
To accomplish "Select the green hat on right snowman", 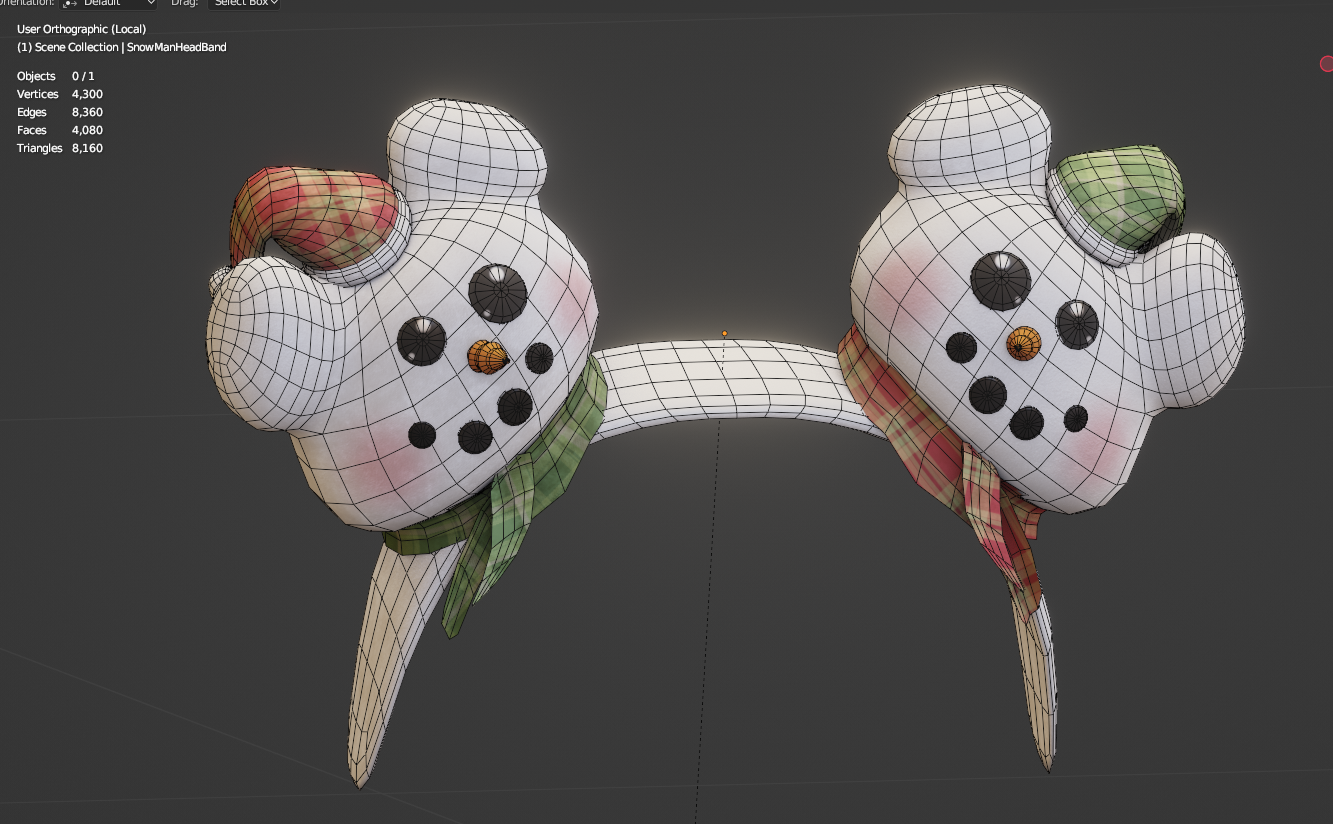I will click(1118, 196).
